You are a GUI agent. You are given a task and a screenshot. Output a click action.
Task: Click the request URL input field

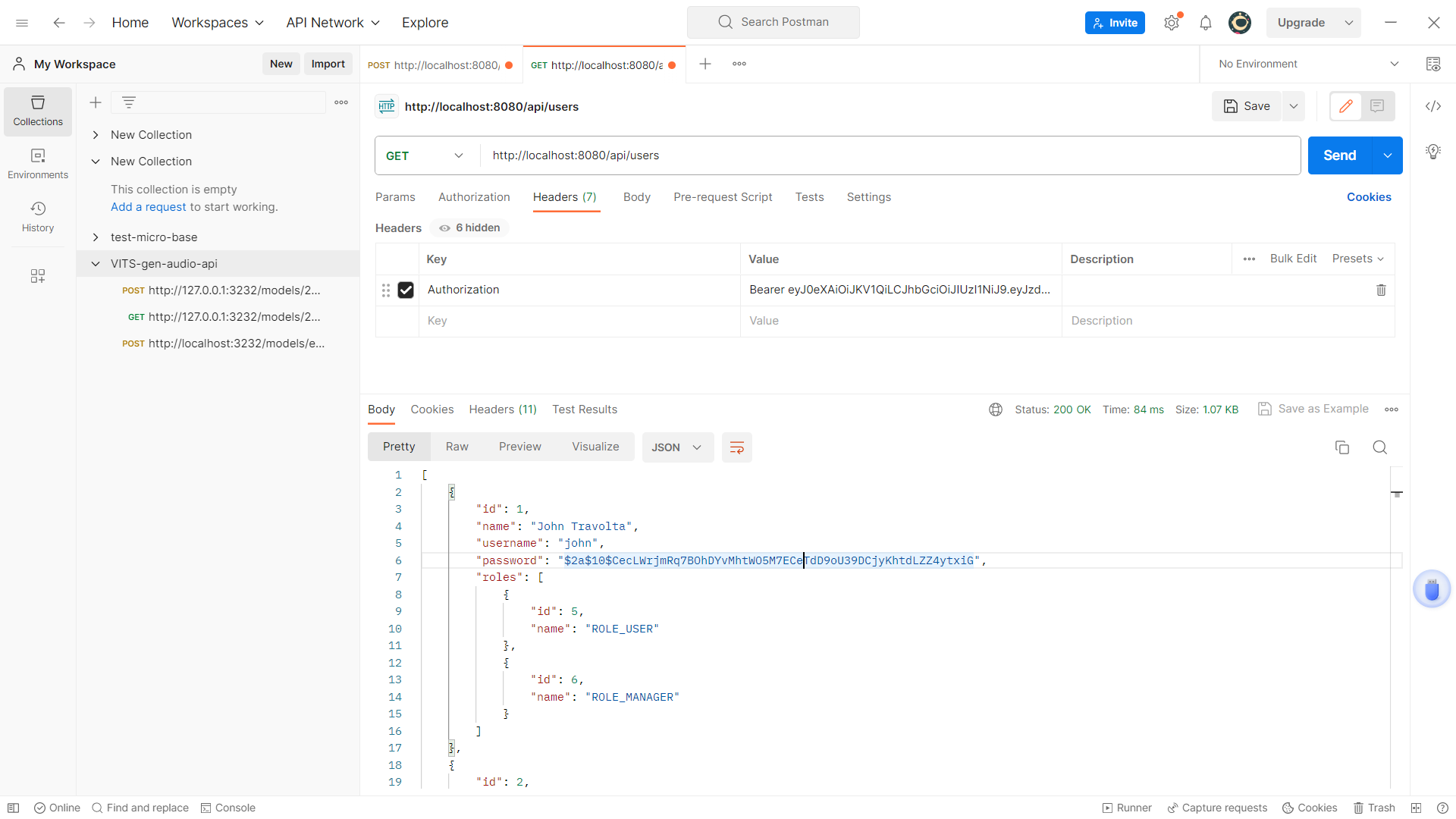[887, 155]
